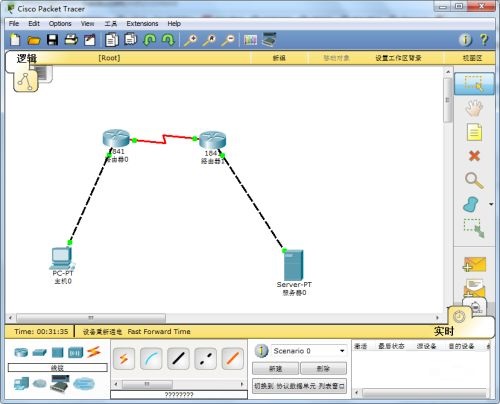Click router 0 on the workspace
The image size is (500, 404).
point(116,138)
